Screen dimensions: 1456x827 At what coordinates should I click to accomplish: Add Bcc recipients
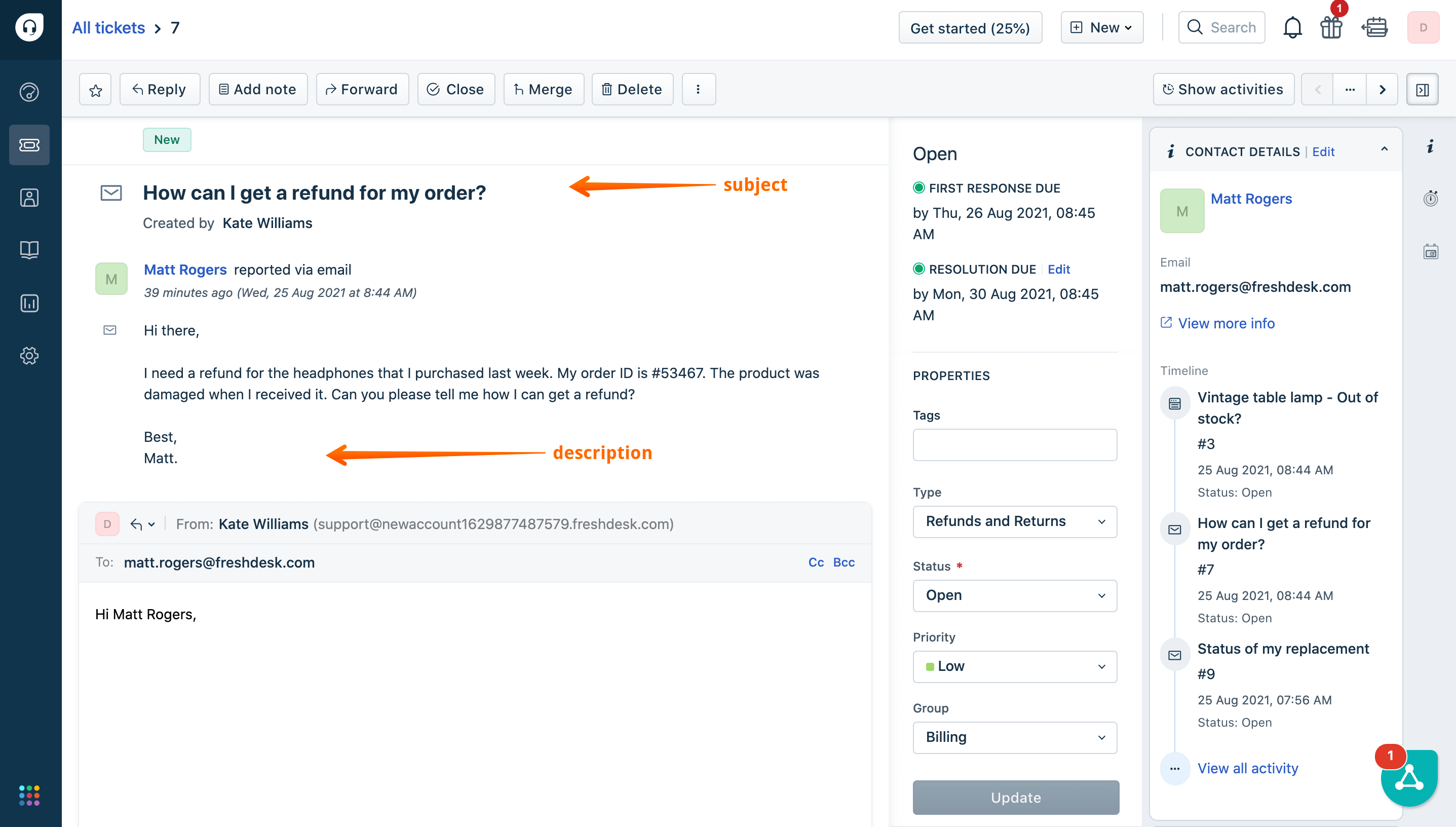point(844,562)
